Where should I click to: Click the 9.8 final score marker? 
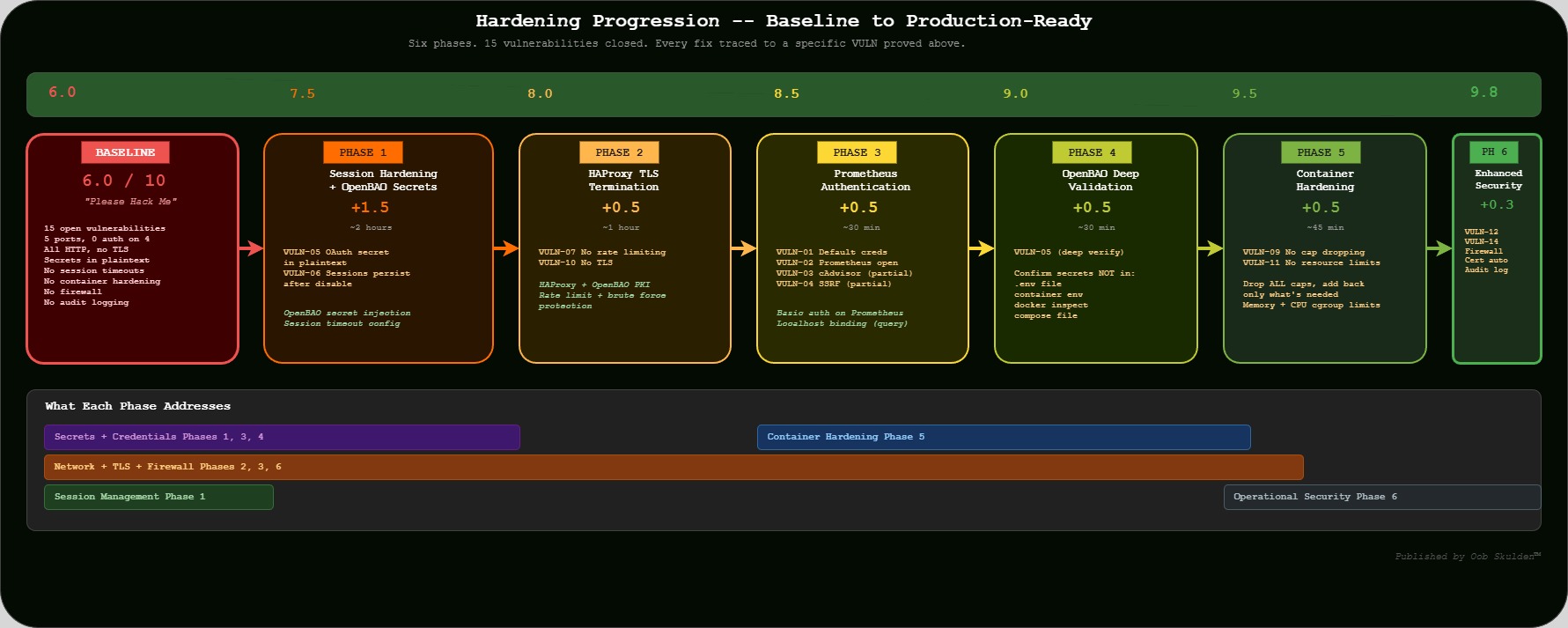click(x=1483, y=92)
